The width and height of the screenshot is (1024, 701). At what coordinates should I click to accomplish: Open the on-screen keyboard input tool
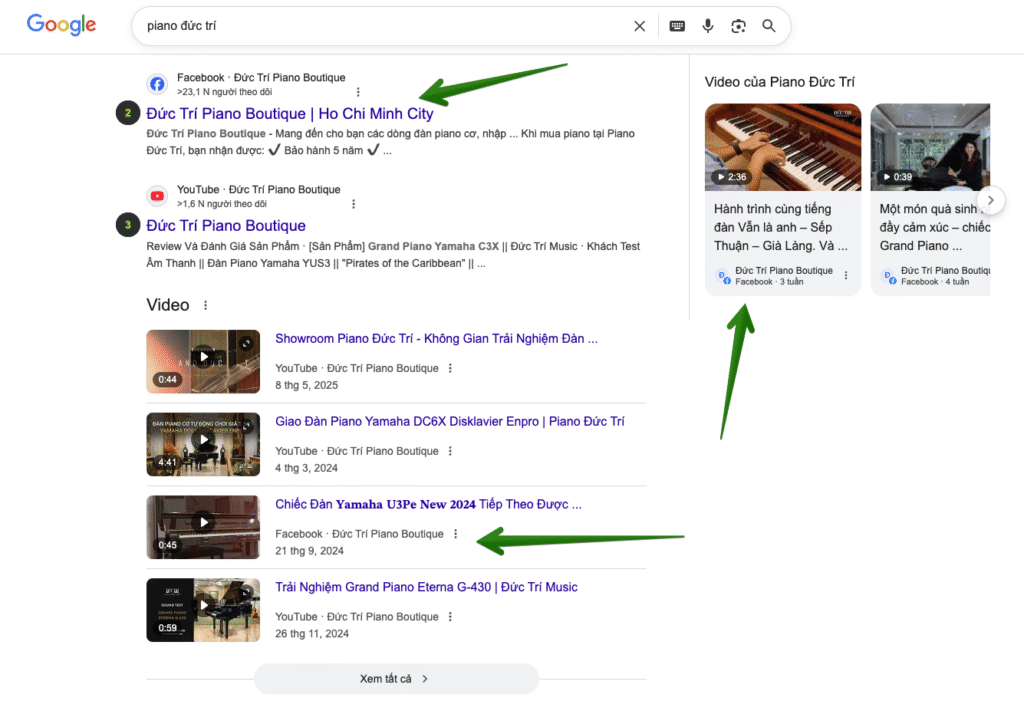point(677,26)
